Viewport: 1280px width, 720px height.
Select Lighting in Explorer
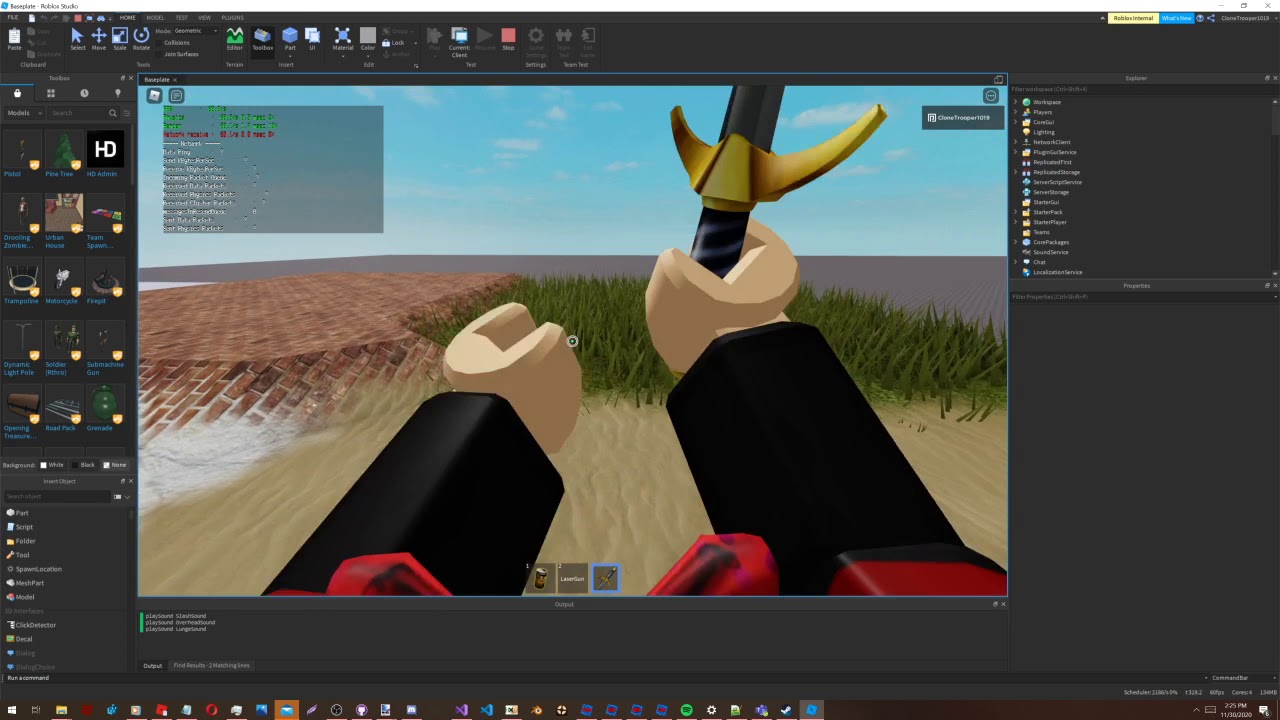[x=1044, y=132]
